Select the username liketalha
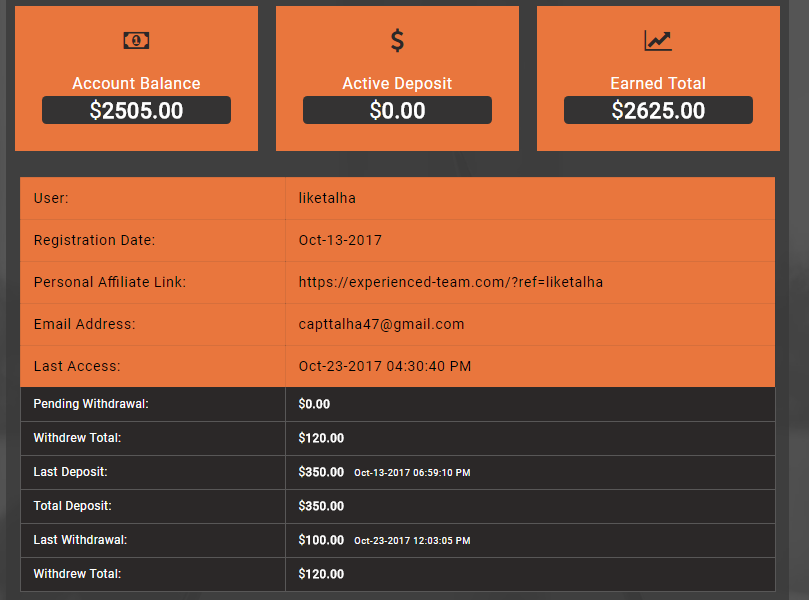The height and width of the screenshot is (600, 809). tap(327, 198)
